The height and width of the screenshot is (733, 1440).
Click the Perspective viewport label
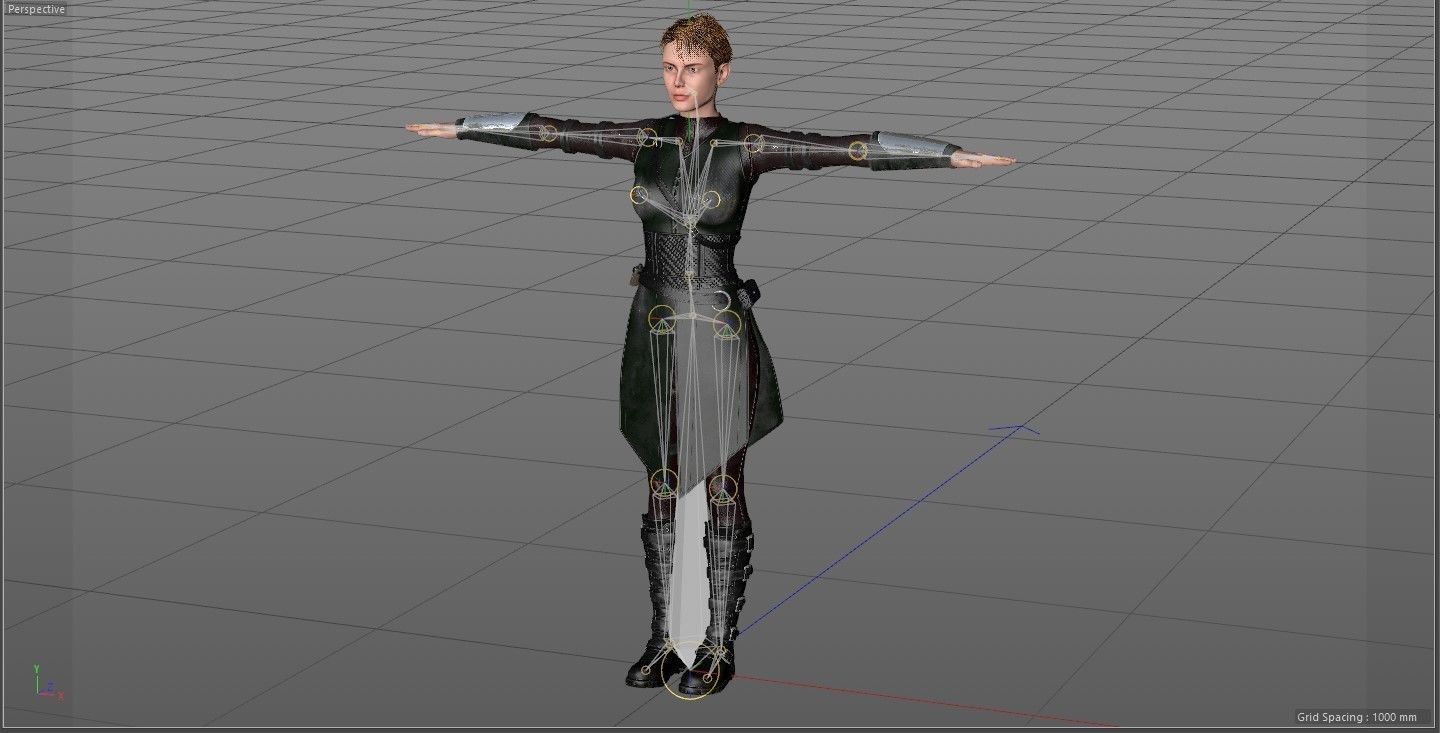36,9
